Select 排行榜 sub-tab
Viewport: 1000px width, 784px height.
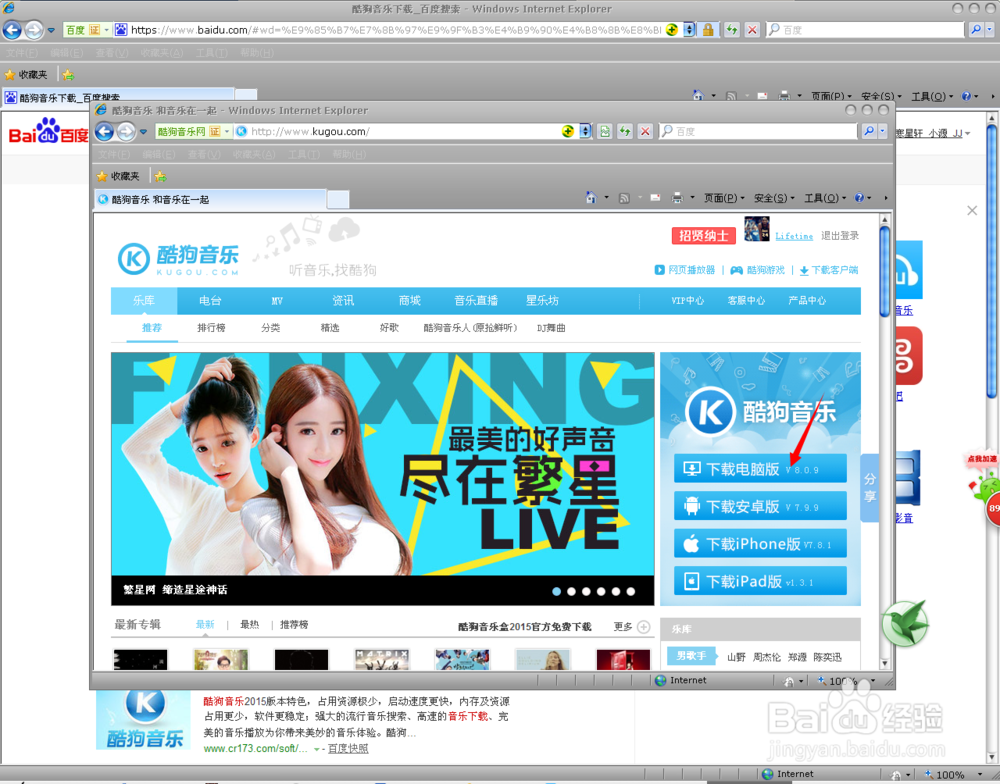click(211, 328)
